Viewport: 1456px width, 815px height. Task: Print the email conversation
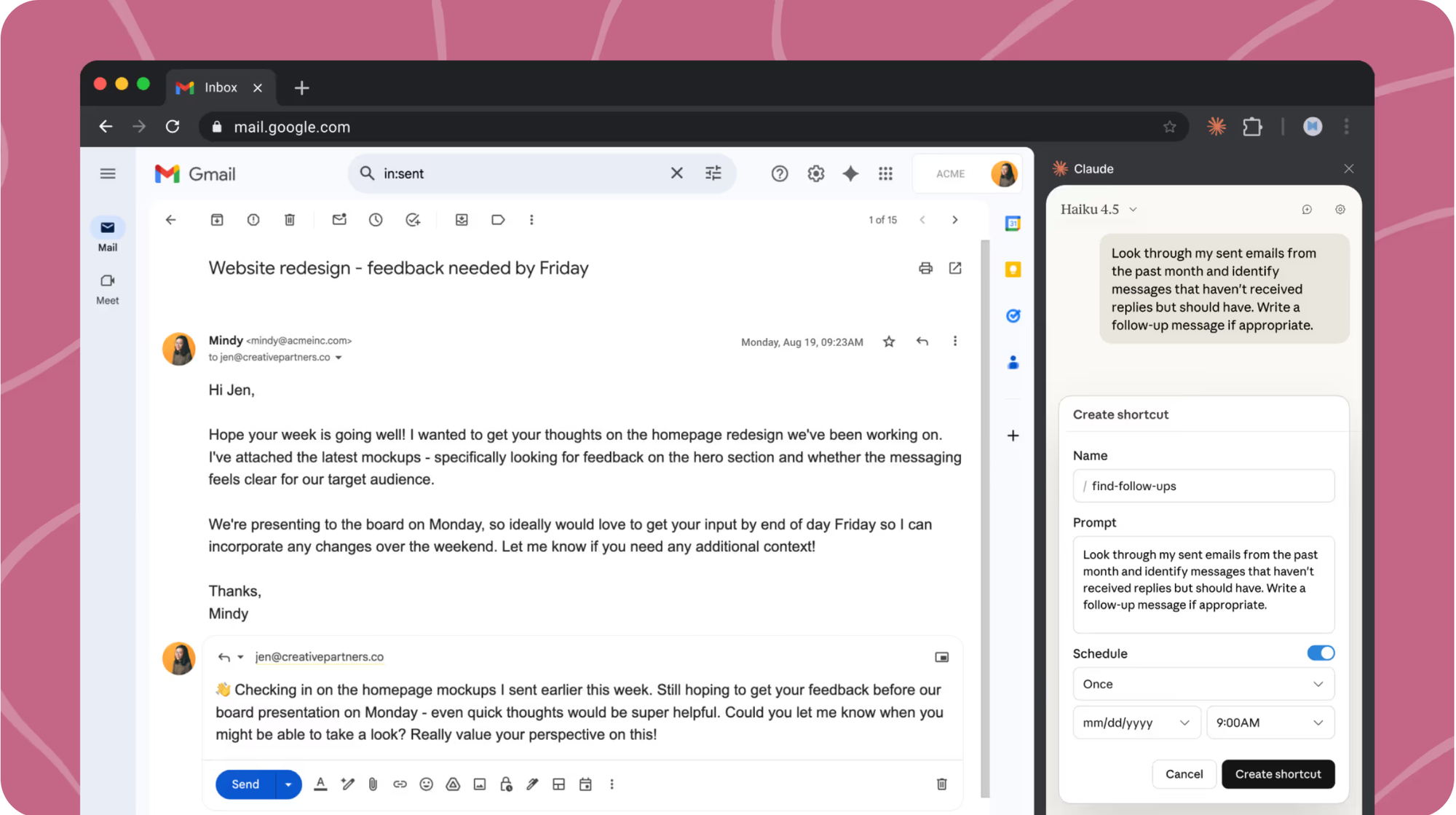925,268
